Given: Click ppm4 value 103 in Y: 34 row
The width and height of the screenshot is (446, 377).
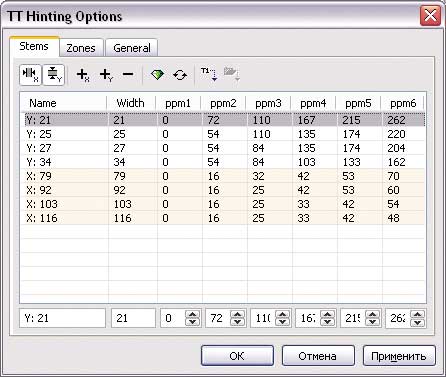Looking at the screenshot, I should (306, 162).
